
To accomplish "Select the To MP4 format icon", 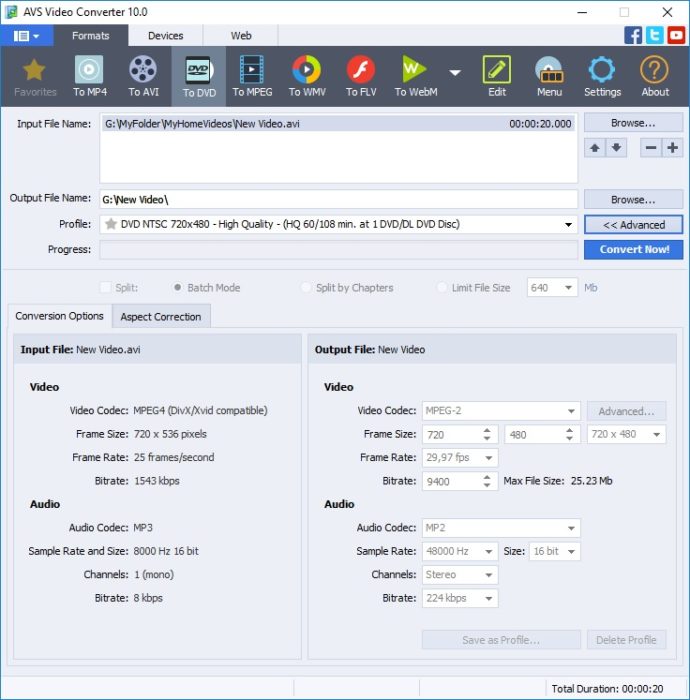I will [x=89, y=77].
